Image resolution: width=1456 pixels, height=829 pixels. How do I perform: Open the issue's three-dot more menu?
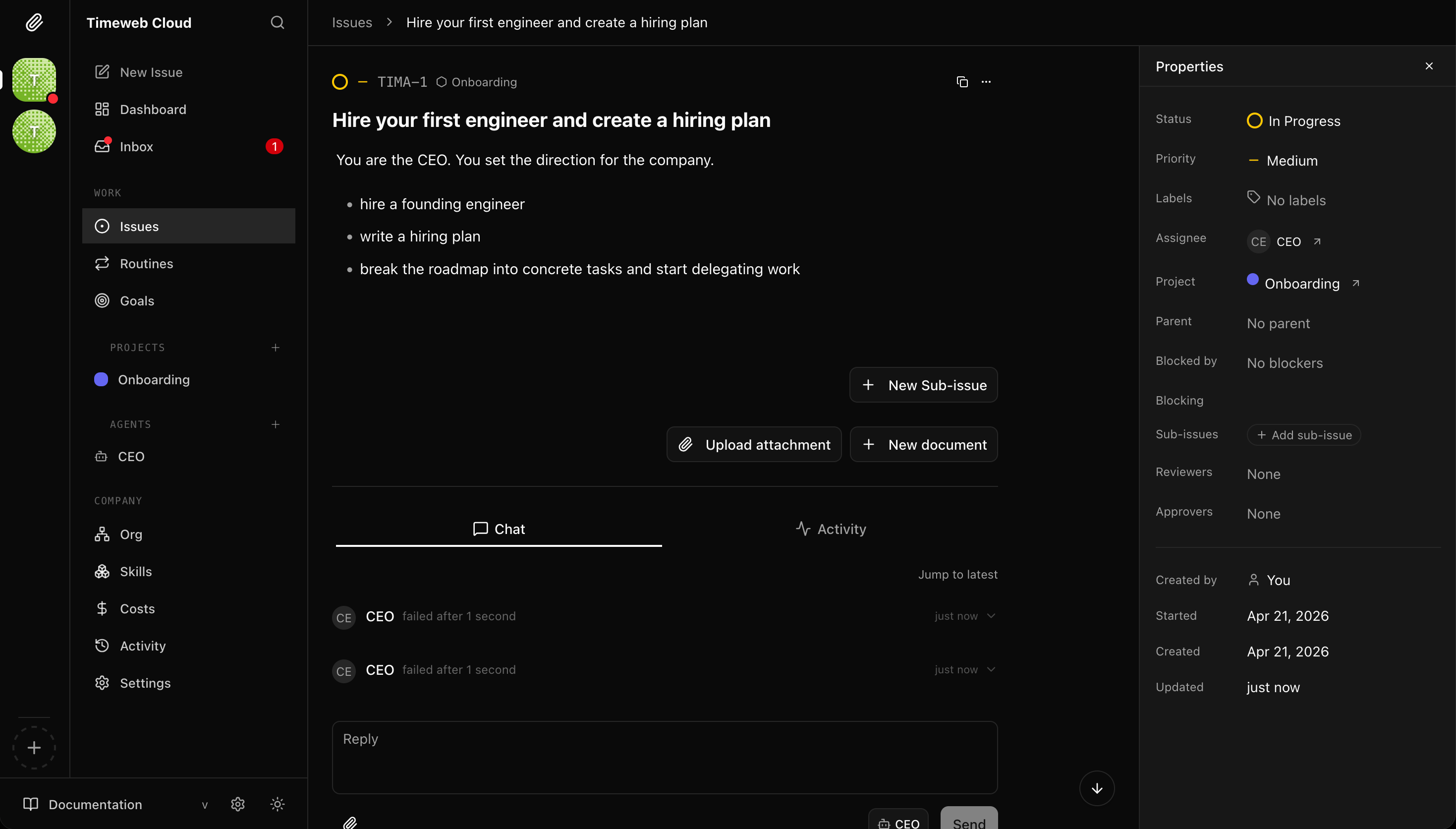986,82
